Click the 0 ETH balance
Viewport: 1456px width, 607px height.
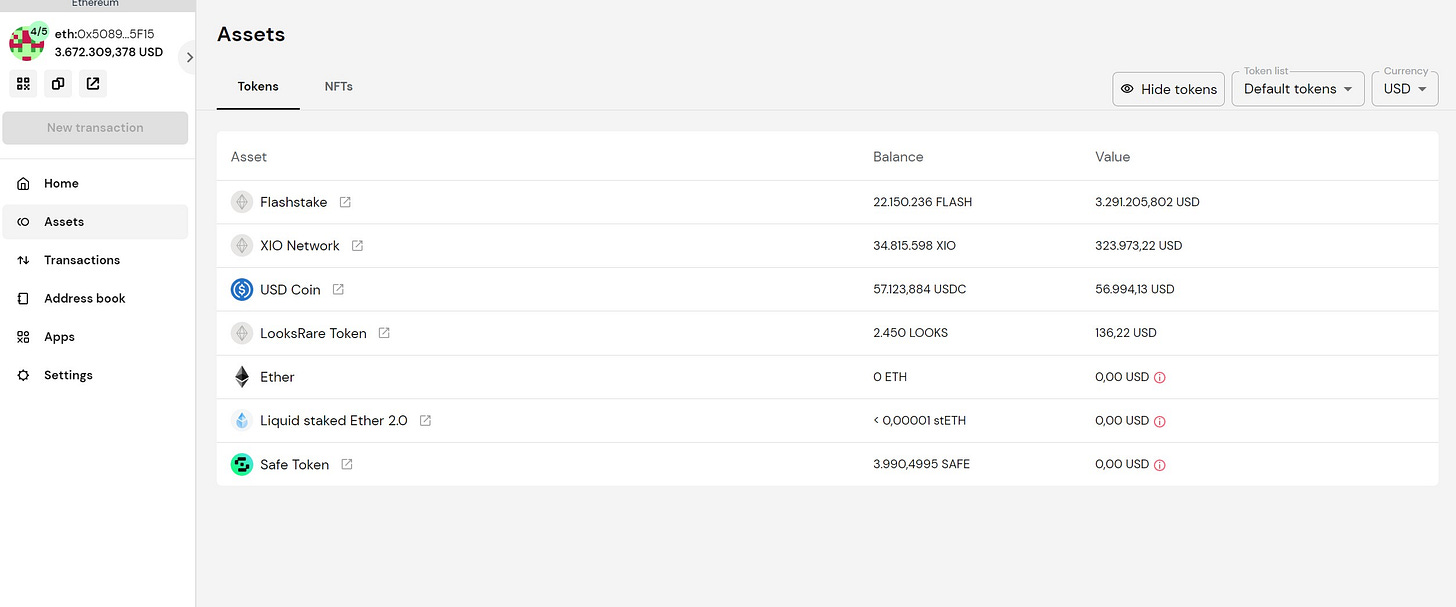click(889, 377)
